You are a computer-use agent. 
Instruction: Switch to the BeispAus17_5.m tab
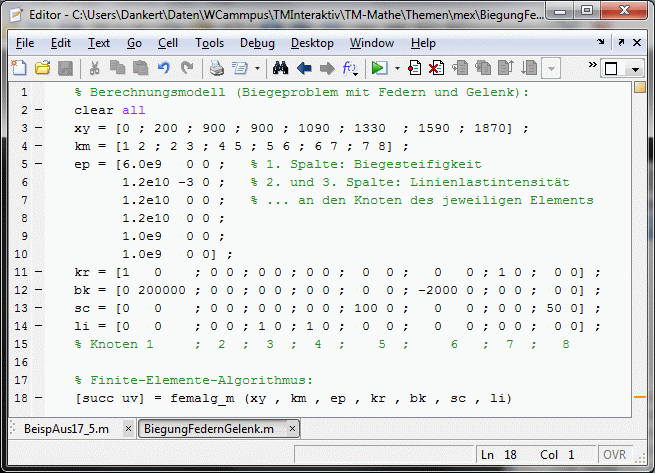click(x=66, y=429)
